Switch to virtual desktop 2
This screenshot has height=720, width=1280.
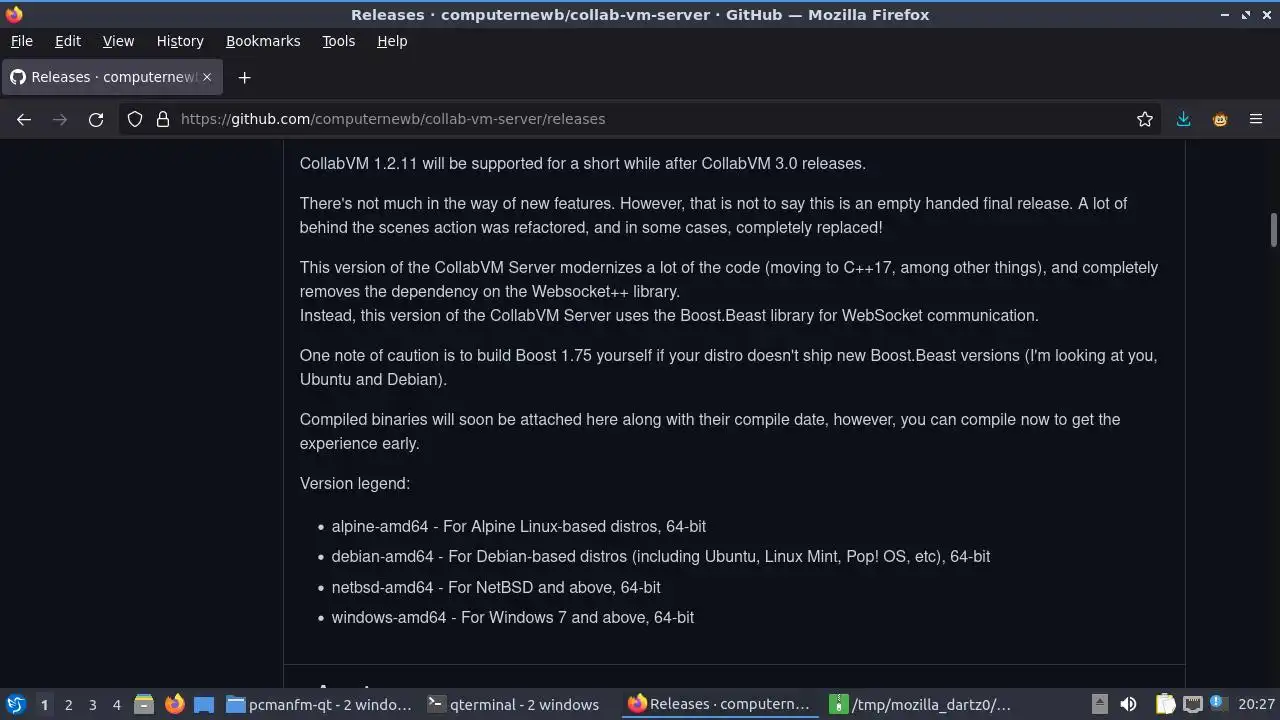click(68, 705)
